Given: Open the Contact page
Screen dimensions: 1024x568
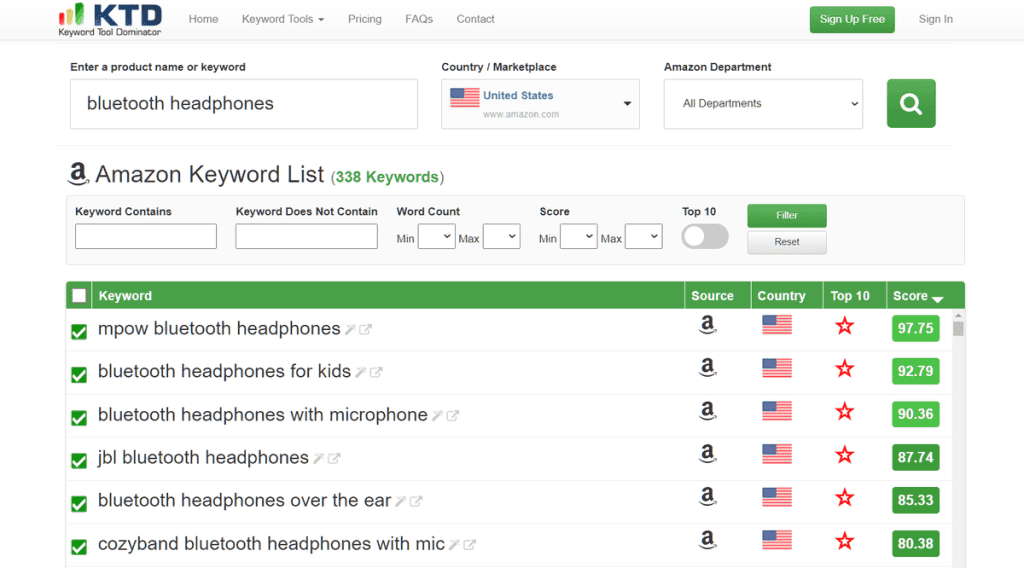Looking at the screenshot, I should tap(475, 19).
